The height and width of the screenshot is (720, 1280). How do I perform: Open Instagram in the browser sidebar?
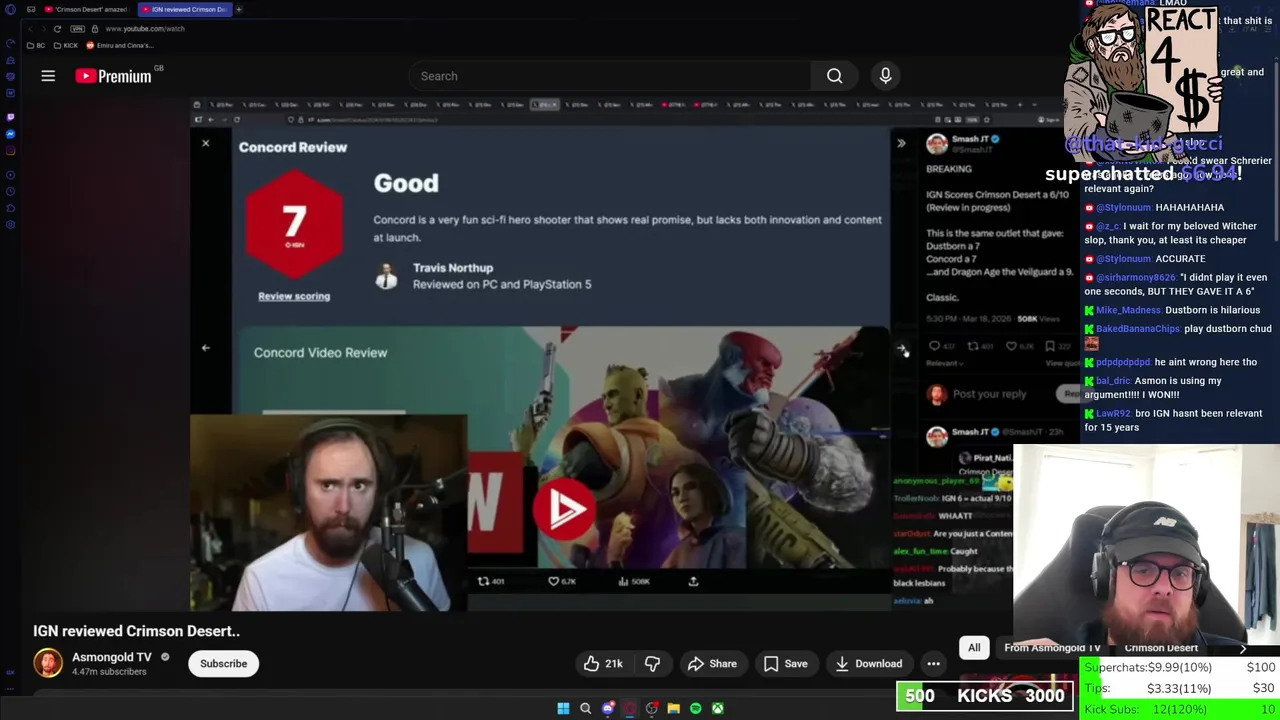(10, 151)
